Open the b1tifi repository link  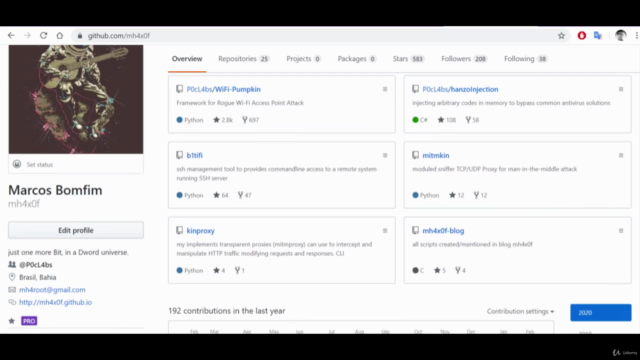coord(194,156)
